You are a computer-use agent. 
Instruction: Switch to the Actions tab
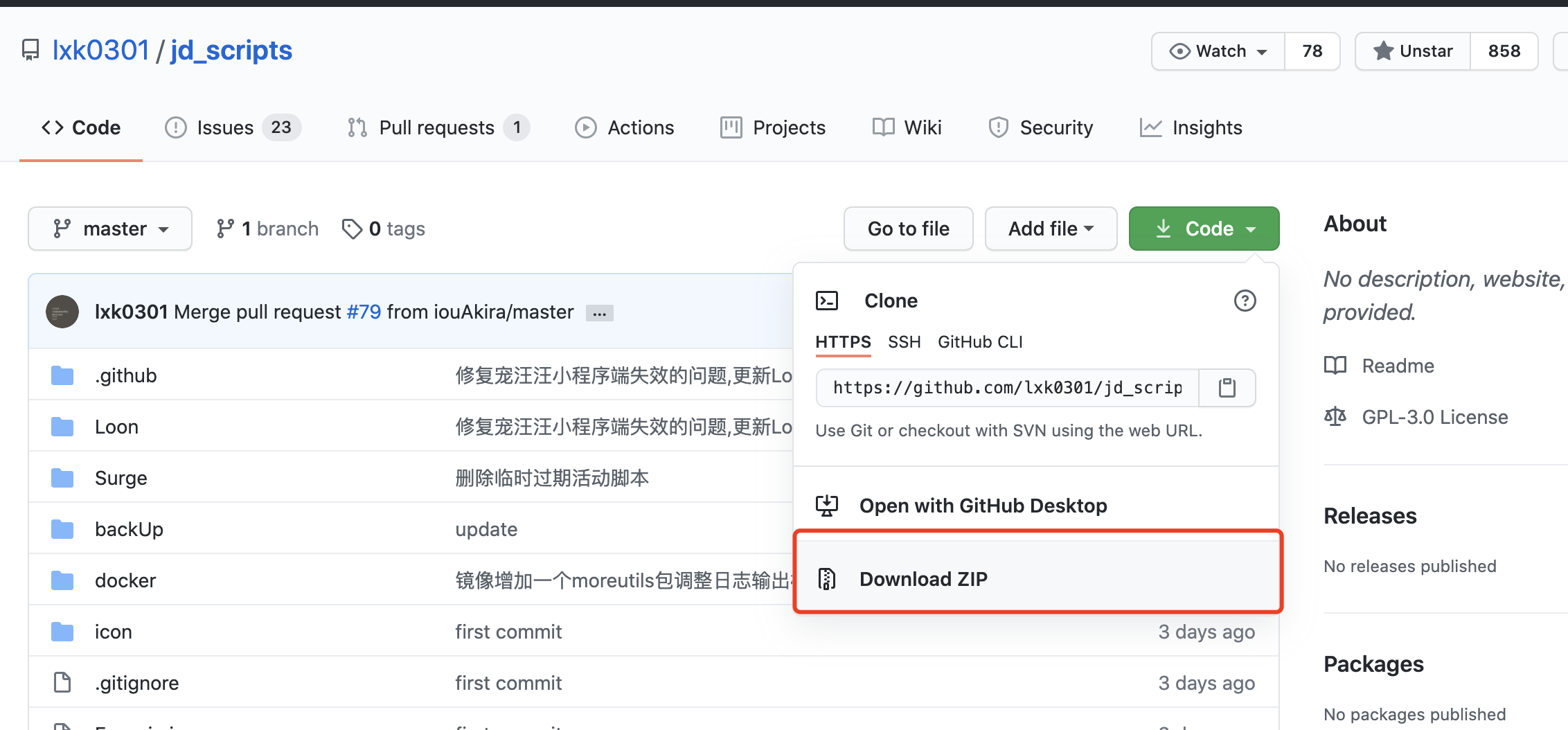pos(625,127)
